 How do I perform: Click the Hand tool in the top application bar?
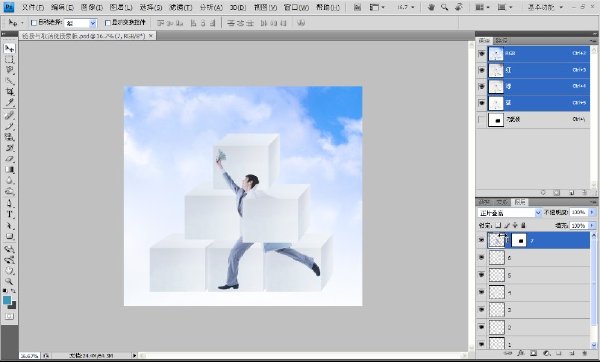point(431,7)
